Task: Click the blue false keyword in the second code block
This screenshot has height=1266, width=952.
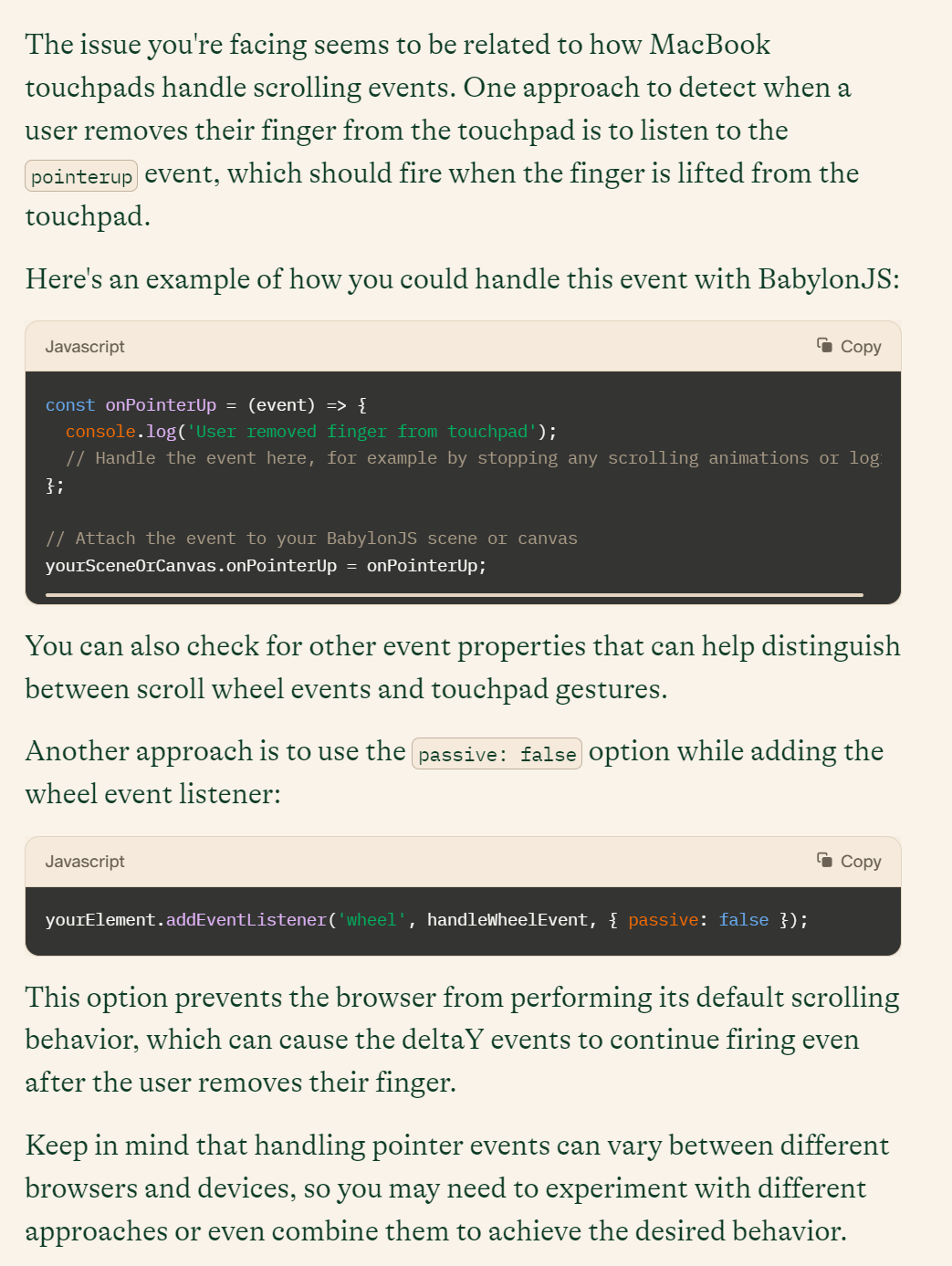Action: point(743,920)
